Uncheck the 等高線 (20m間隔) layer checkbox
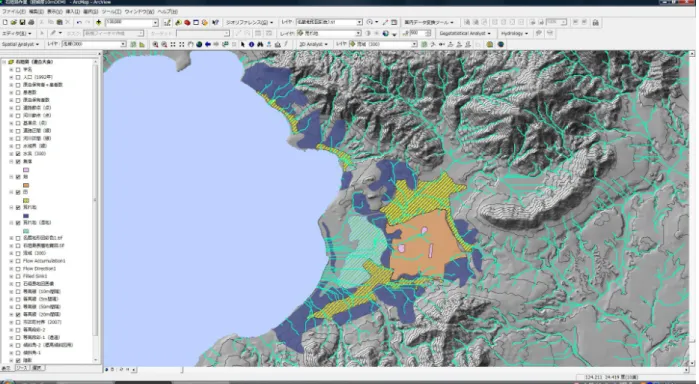Image resolution: width=699 pixels, height=384 pixels. 18,314
